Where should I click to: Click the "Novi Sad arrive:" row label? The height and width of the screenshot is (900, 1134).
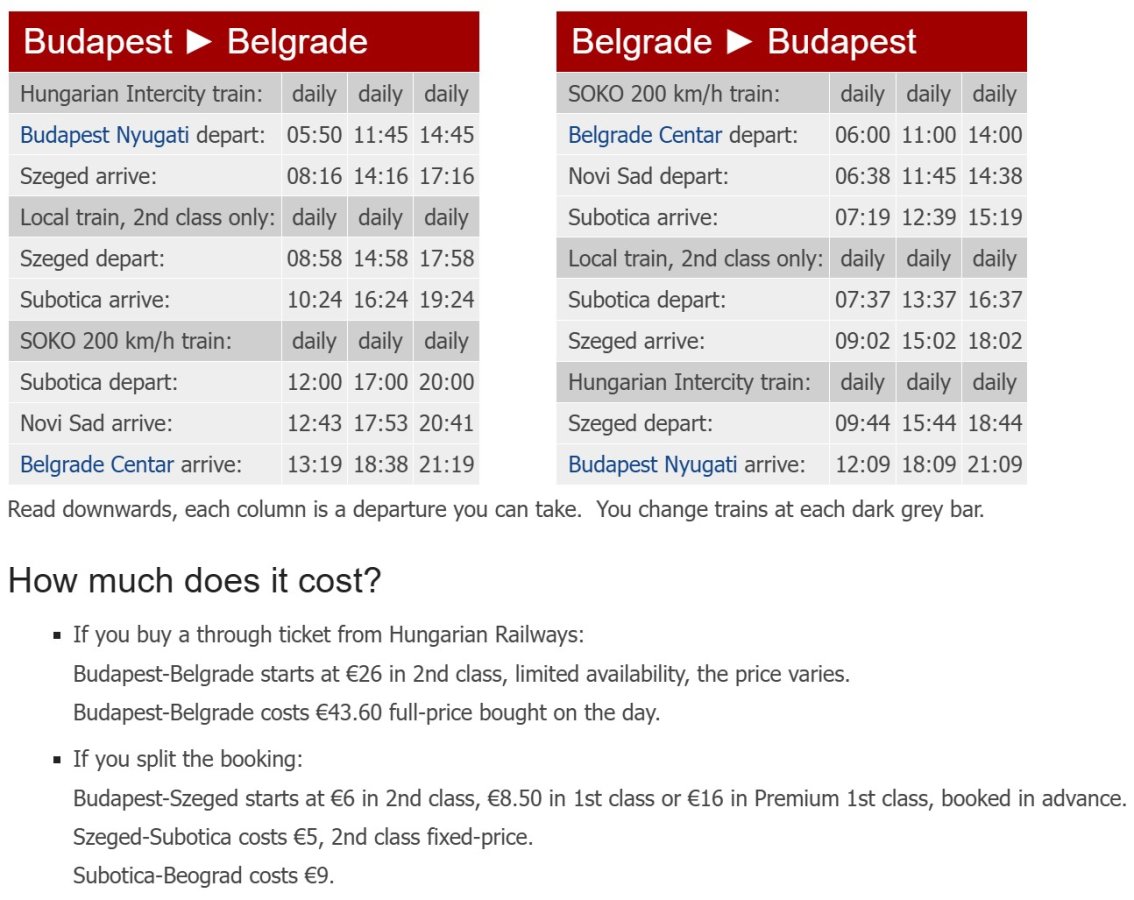point(96,423)
